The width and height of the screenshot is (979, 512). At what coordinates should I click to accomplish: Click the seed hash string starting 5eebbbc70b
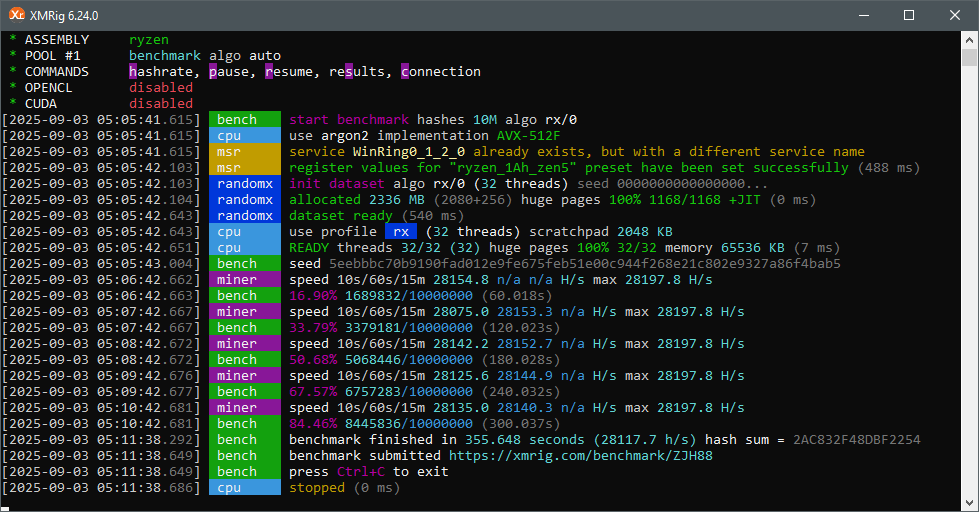click(585, 263)
